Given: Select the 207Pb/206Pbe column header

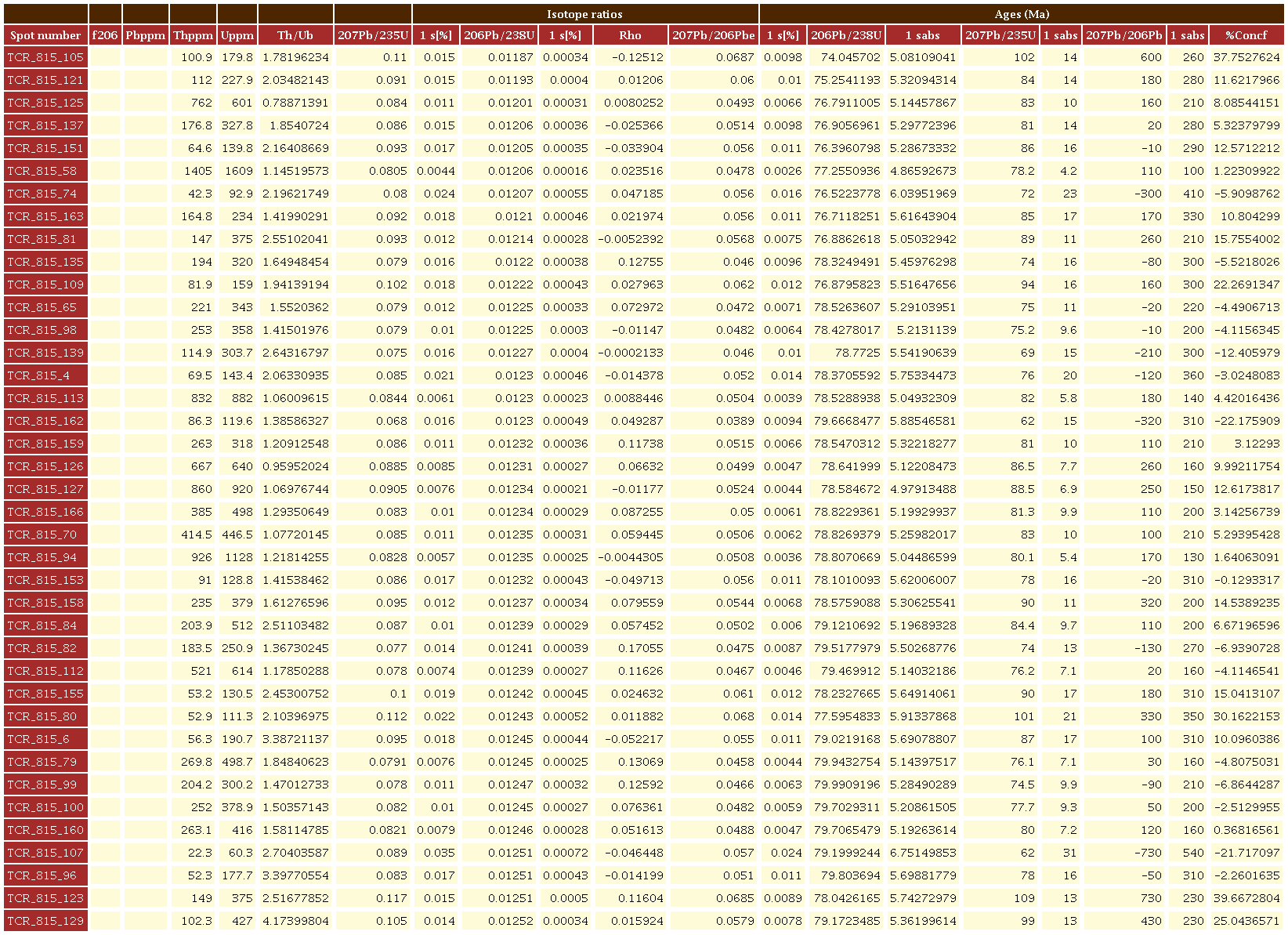Looking at the screenshot, I should pyautogui.click(x=713, y=35).
